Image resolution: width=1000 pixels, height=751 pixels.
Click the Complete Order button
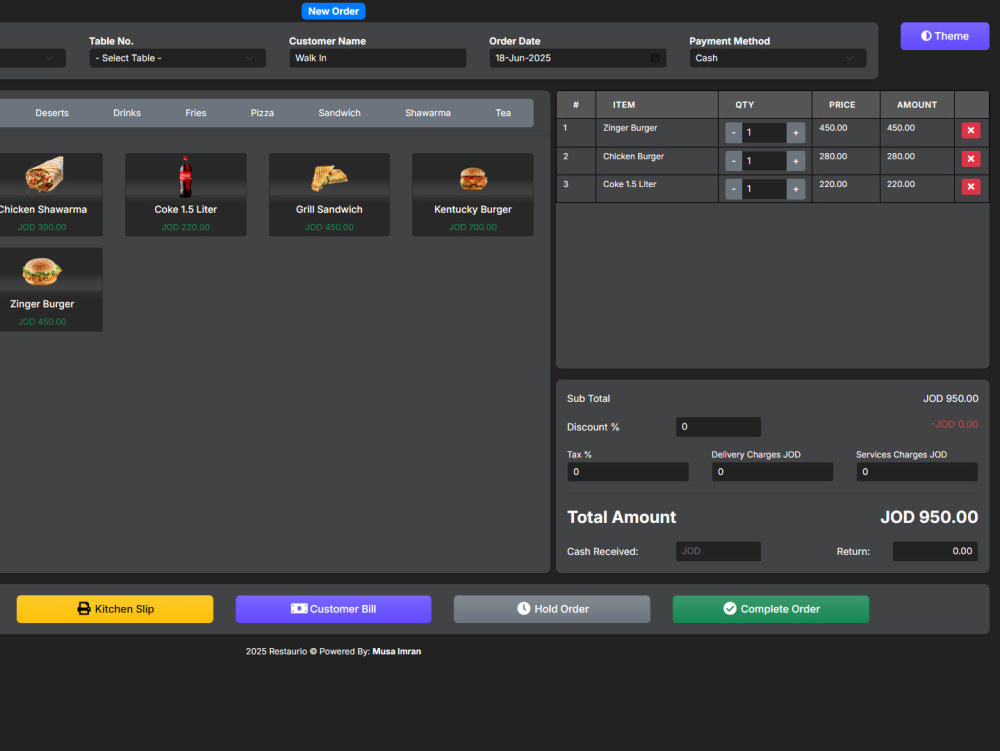(x=770, y=609)
